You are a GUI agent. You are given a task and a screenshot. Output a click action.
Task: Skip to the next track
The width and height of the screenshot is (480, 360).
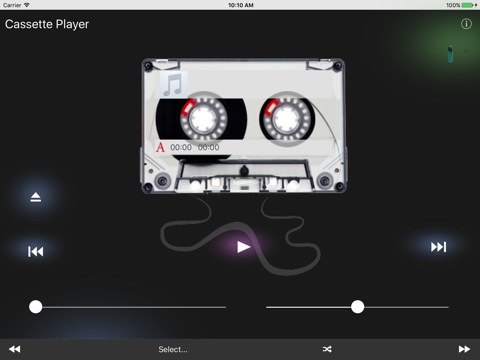(438, 247)
